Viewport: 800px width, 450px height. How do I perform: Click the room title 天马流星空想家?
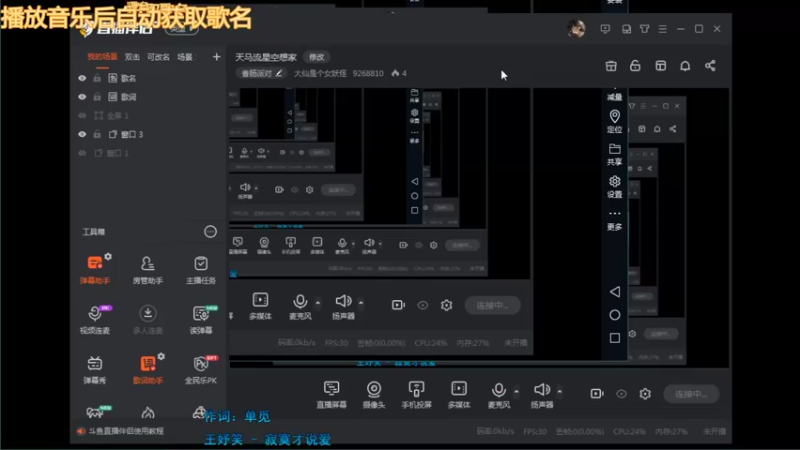(266, 57)
